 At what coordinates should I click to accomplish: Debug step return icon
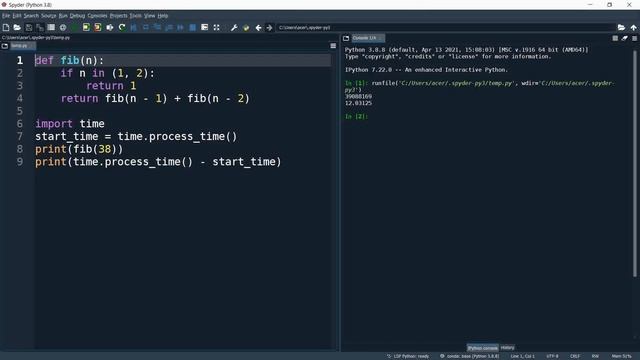pyautogui.click(x=169, y=27)
